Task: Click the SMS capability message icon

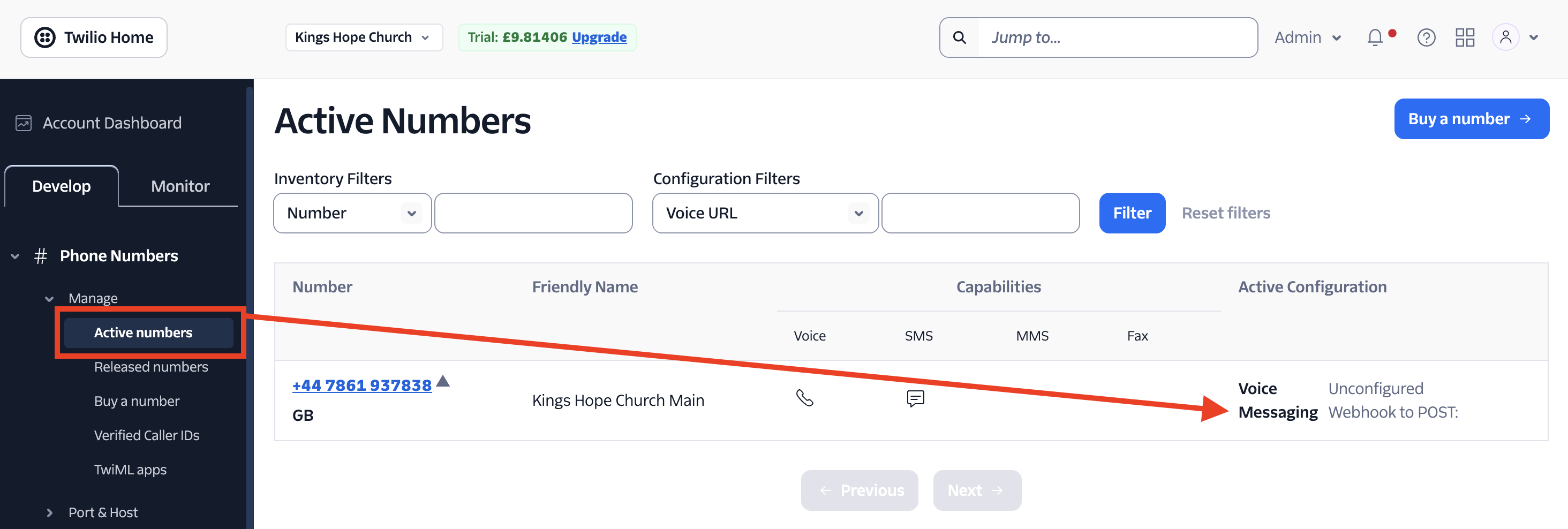Action: pyautogui.click(x=916, y=399)
